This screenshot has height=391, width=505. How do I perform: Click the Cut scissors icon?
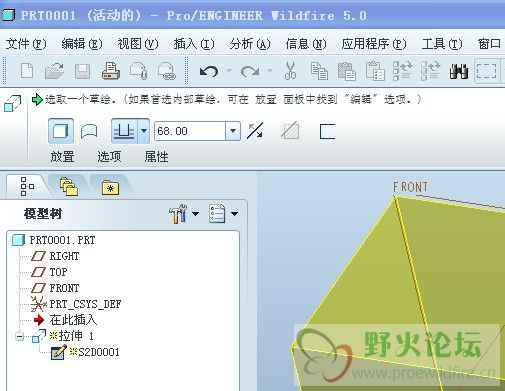point(290,71)
